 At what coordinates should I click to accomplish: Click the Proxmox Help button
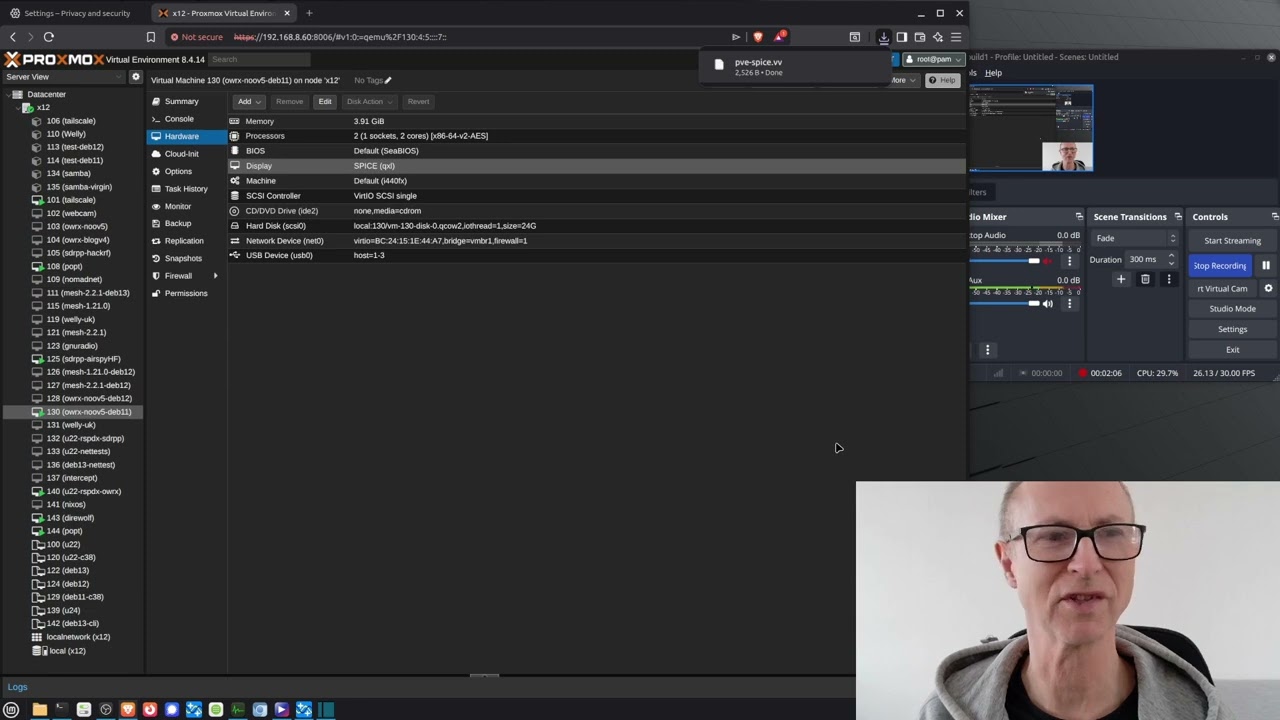click(x=942, y=80)
